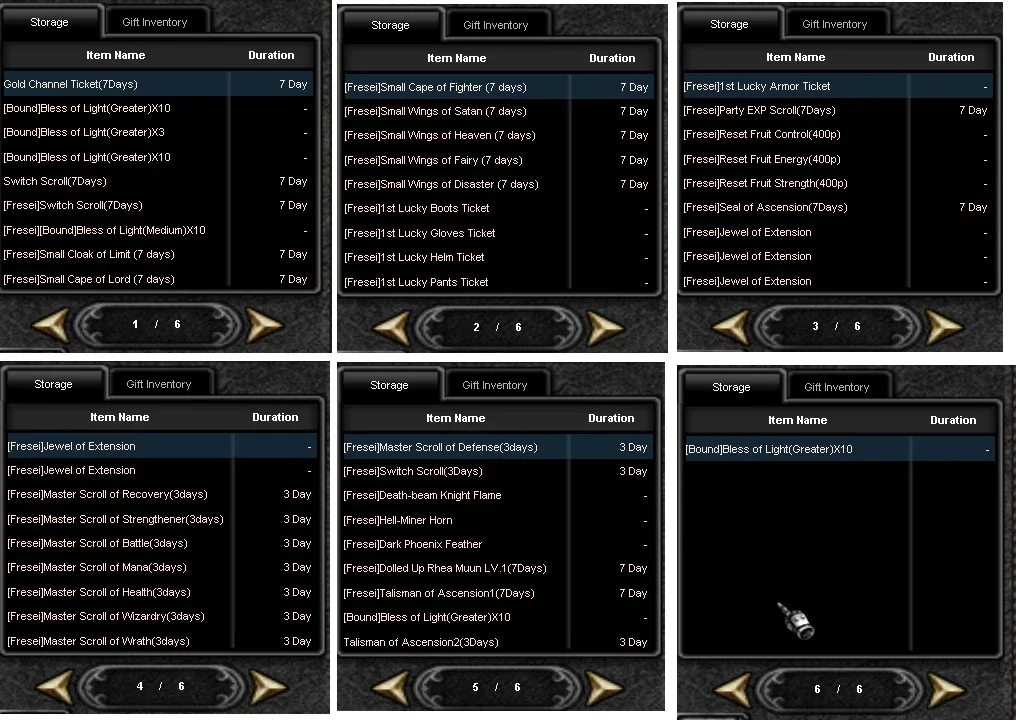Select [Fresei]Seal of Ascension(7Days) row
The image size is (1016, 721).
coord(838,207)
